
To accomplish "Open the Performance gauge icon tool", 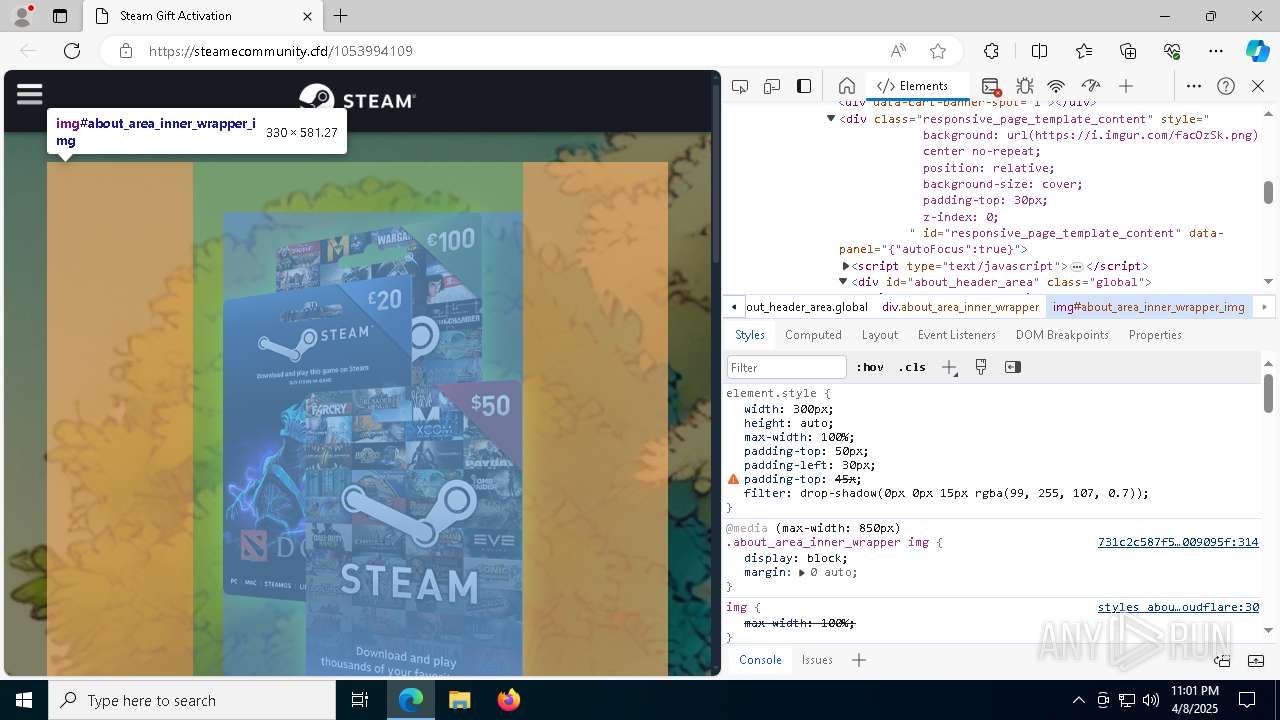I will pos(1091,86).
